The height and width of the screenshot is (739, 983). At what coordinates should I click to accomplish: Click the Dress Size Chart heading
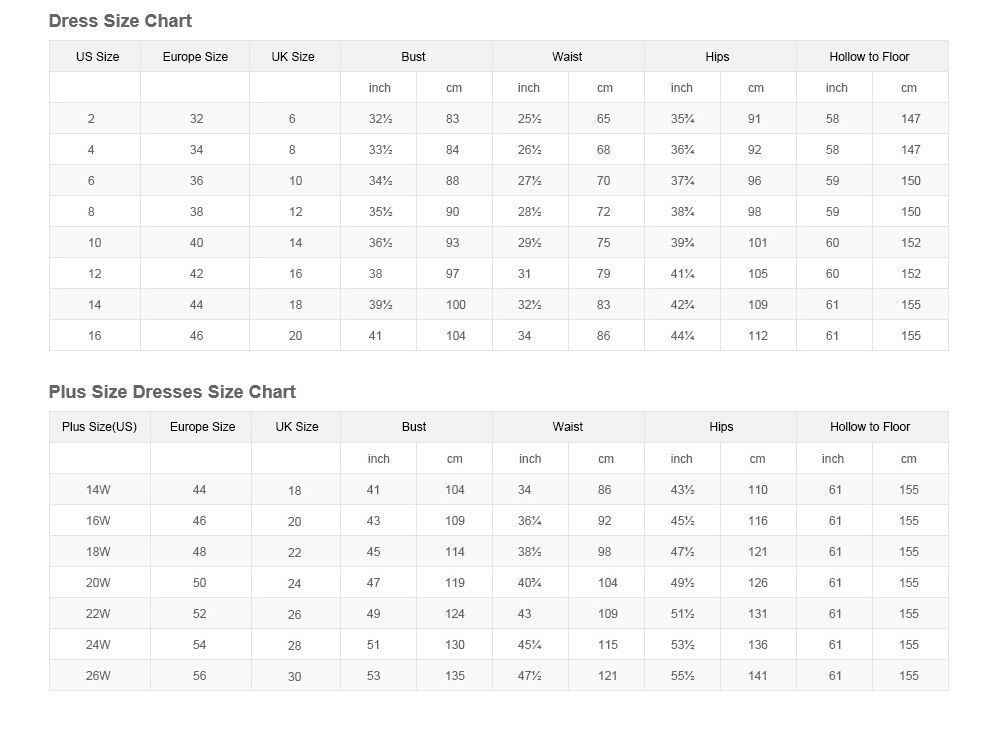(120, 21)
